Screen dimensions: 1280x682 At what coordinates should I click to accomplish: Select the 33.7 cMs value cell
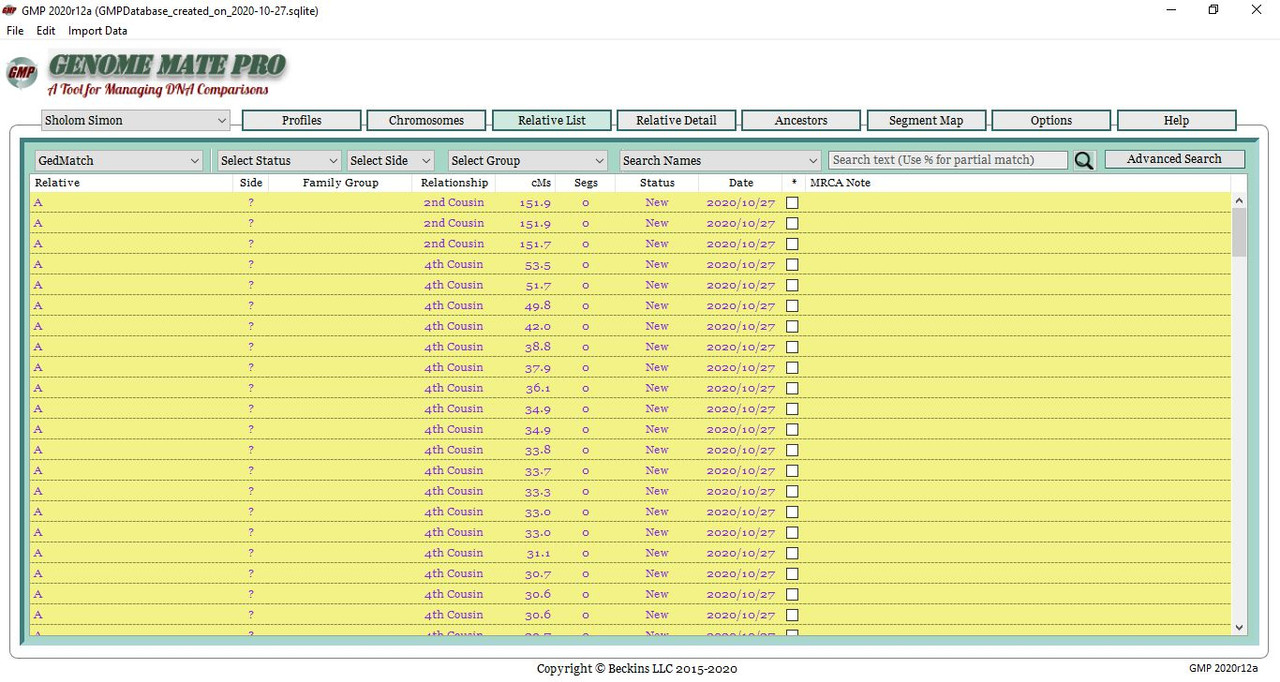coord(538,471)
